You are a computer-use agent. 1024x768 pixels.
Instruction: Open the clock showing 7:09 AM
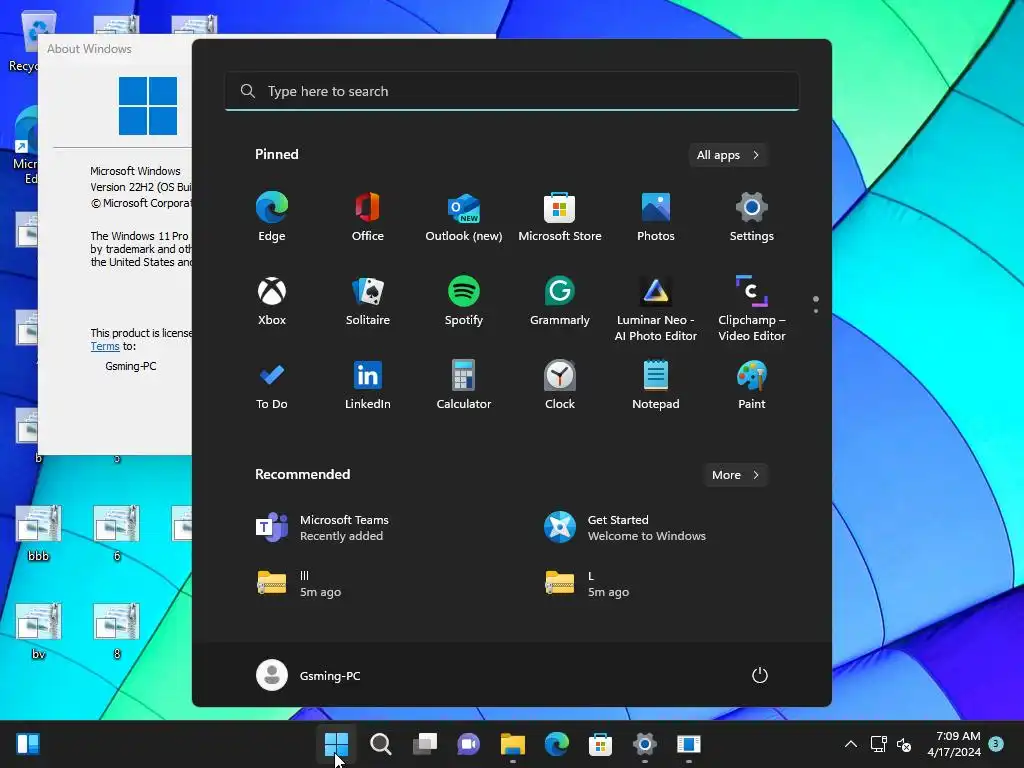(x=954, y=744)
